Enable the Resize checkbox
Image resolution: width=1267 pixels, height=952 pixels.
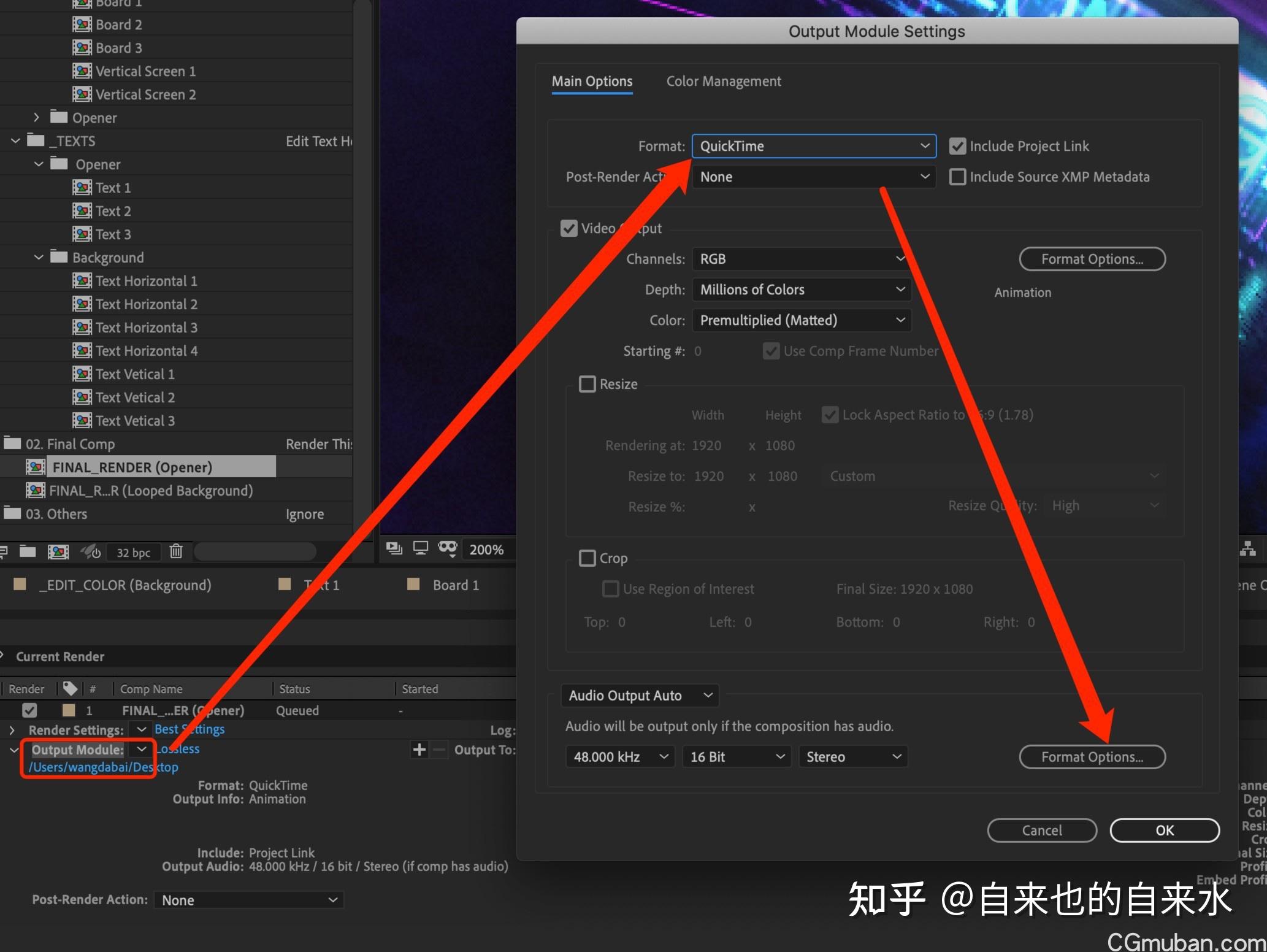(588, 384)
